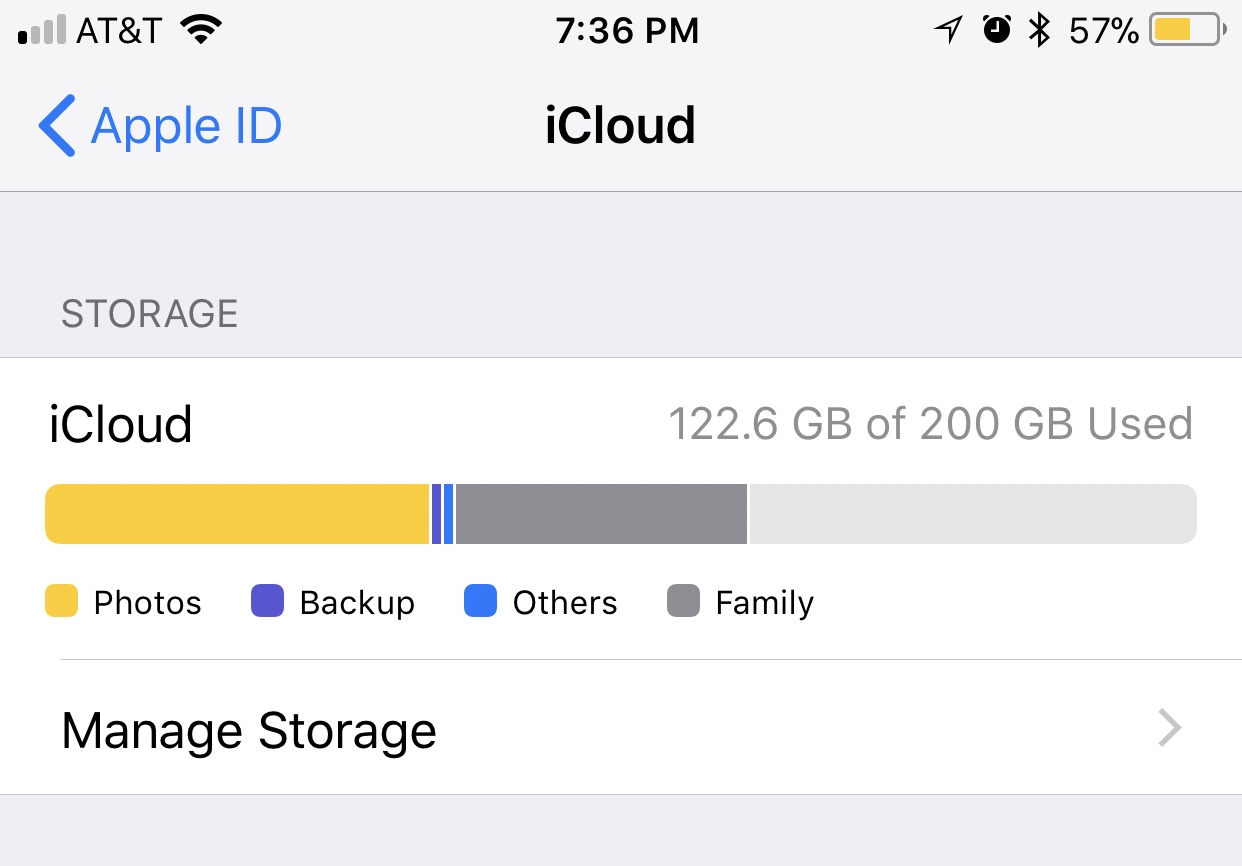
Task: Tap the Wi-Fi status icon
Action: [201, 31]
